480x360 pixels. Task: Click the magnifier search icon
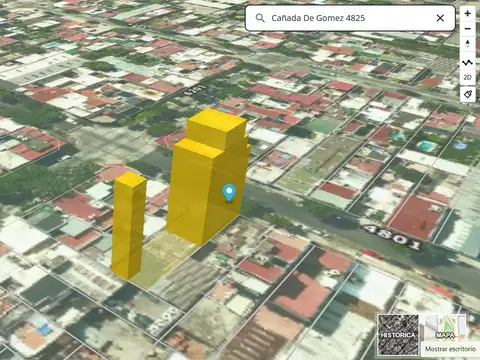(x=260, y=18)
